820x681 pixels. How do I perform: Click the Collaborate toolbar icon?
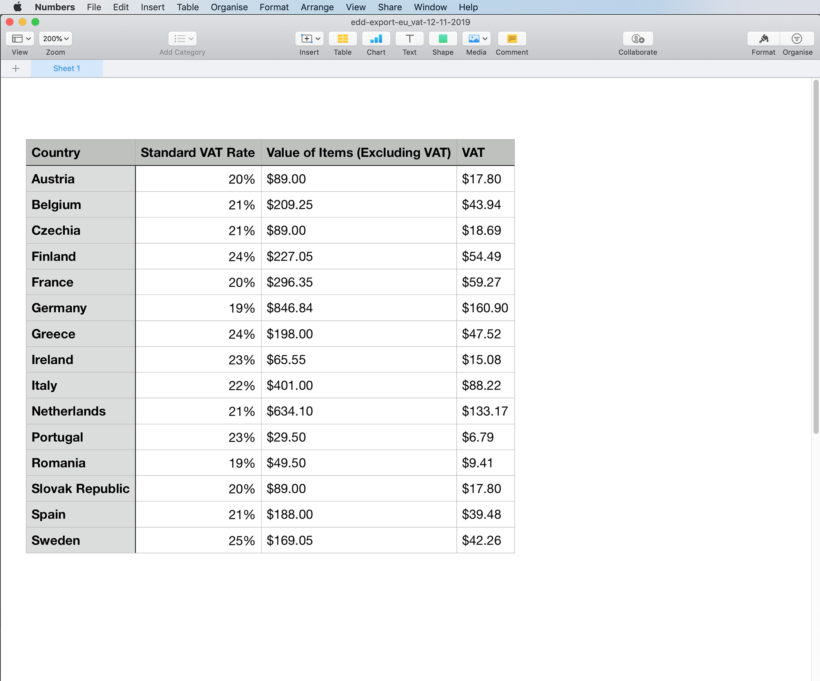pyautogui.click(x=637, y=38)
